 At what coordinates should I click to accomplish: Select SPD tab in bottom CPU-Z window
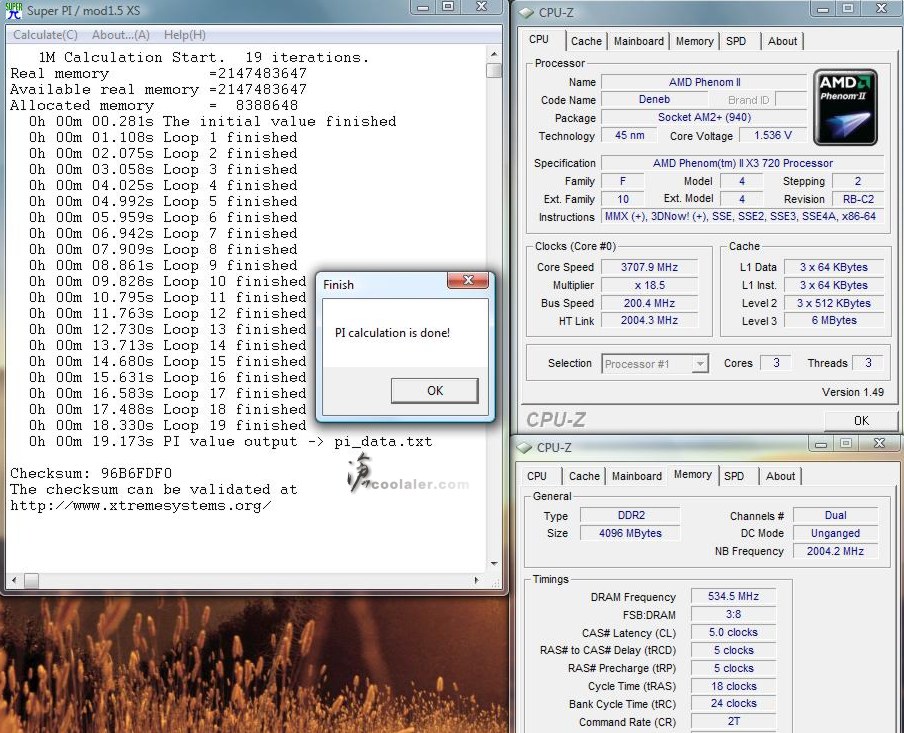734,476
